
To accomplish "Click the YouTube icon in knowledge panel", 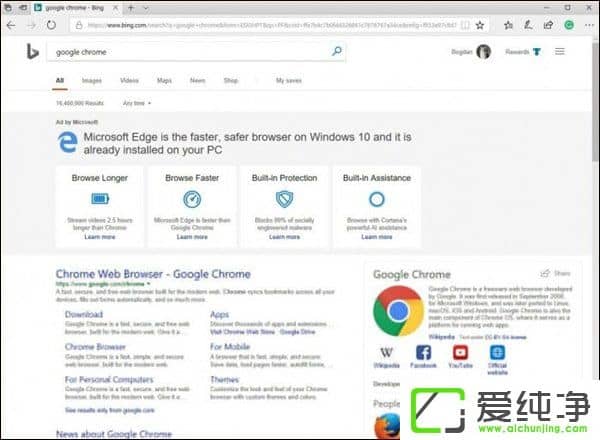I will (x=460, y=352).
